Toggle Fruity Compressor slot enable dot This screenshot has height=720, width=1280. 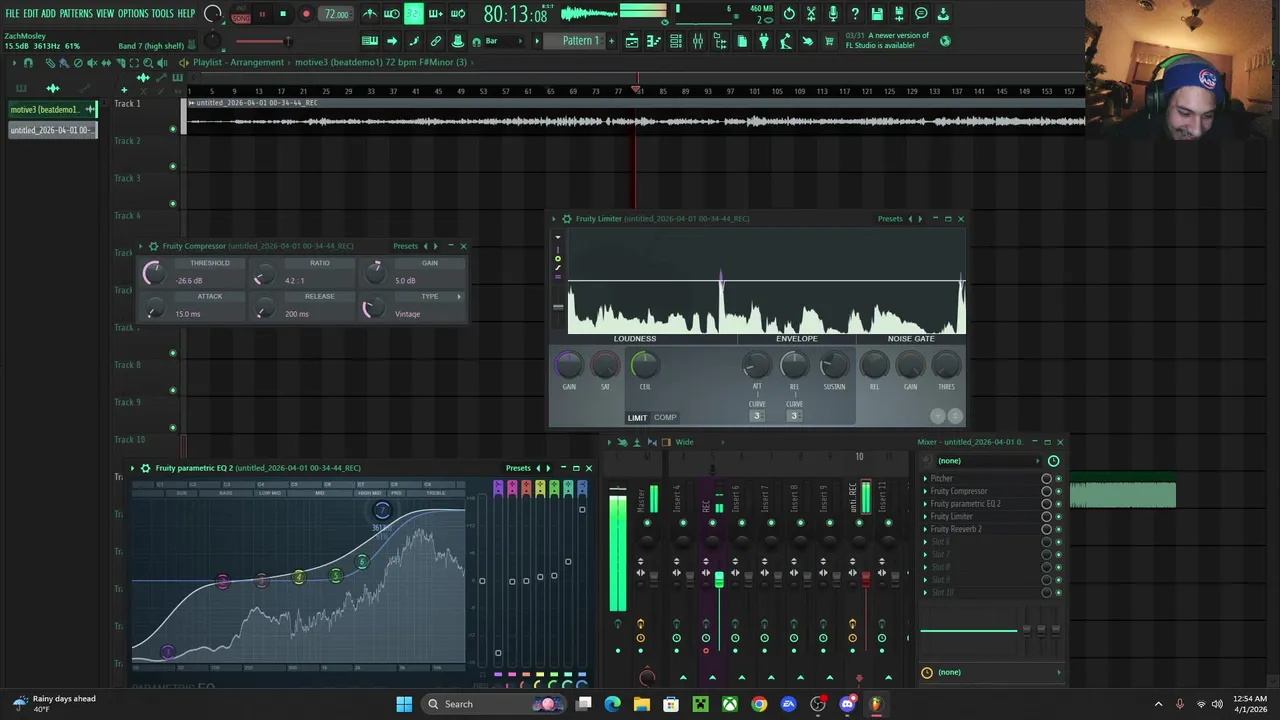(x=1059, y=491)
